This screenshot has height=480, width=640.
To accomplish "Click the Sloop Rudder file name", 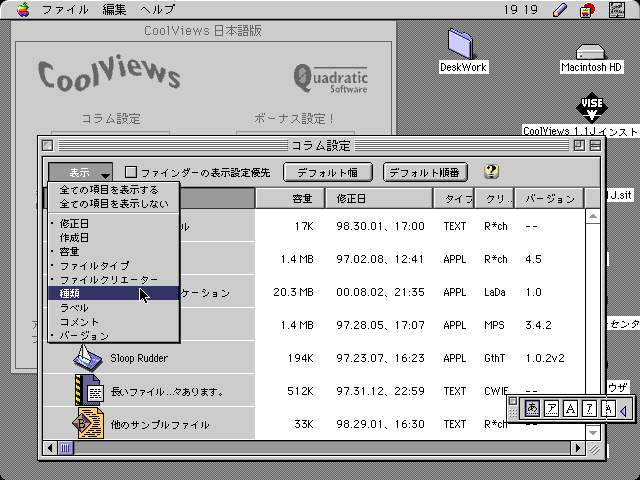I will tap(139, 358).
